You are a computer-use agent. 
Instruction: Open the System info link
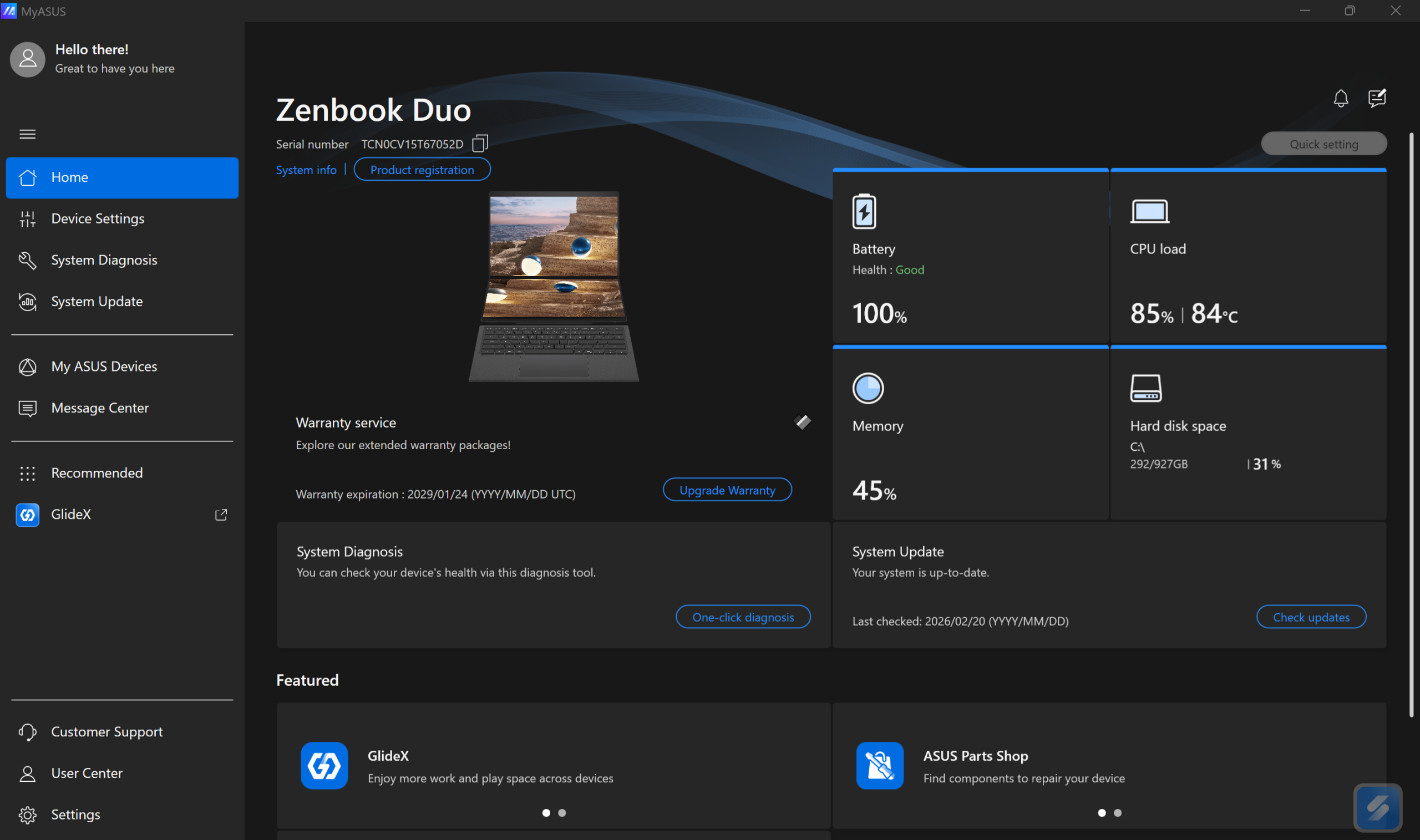click(x=306, y=170)
